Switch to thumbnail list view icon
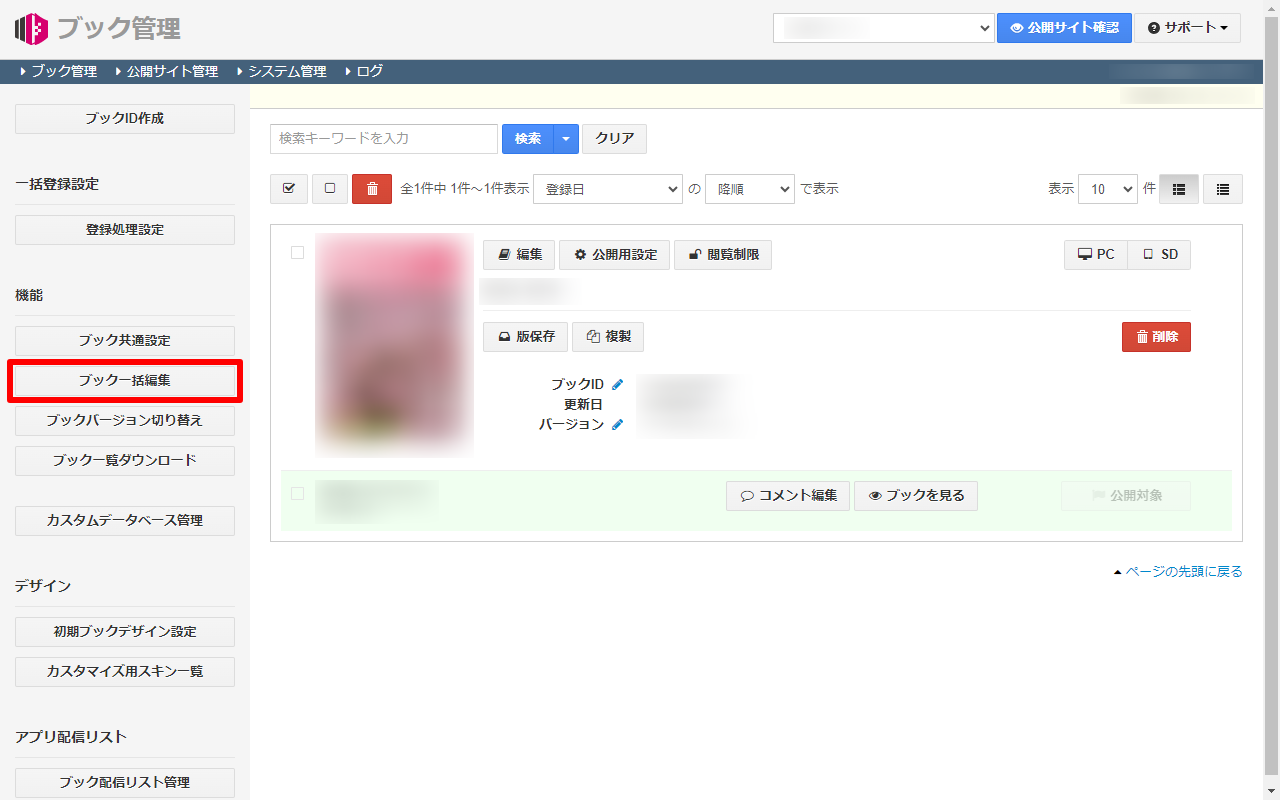Image resolution: width=1280 pixels, height=800 pixels. [1178, 189]
